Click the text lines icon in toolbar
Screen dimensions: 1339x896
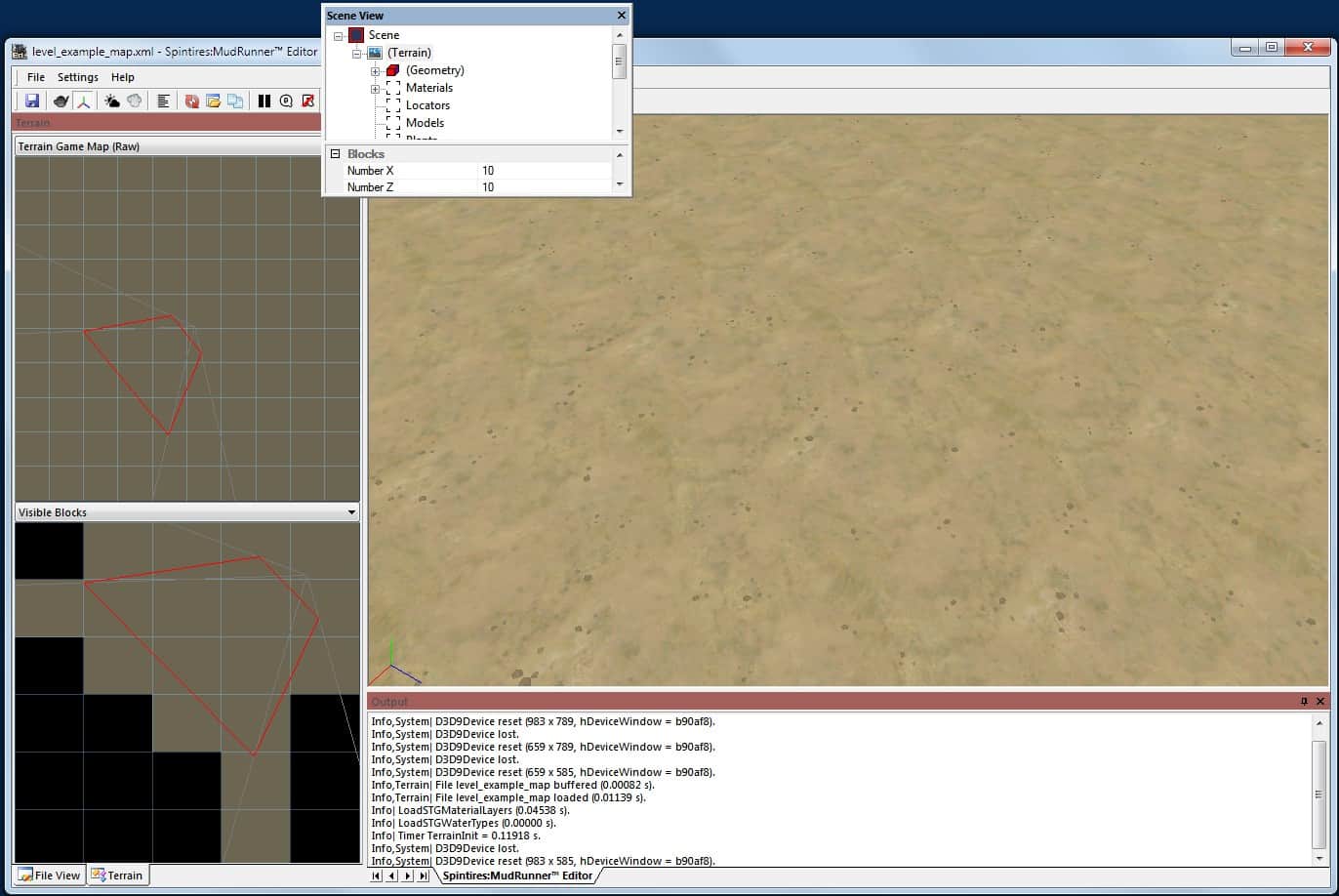tap(163, 101)
